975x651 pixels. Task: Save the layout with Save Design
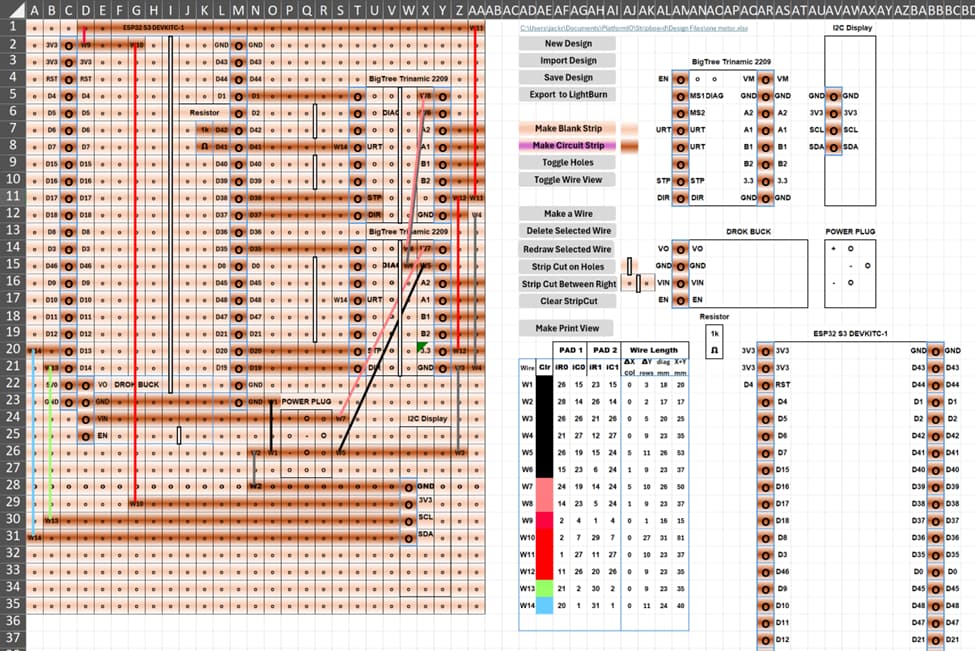point(568,77)
